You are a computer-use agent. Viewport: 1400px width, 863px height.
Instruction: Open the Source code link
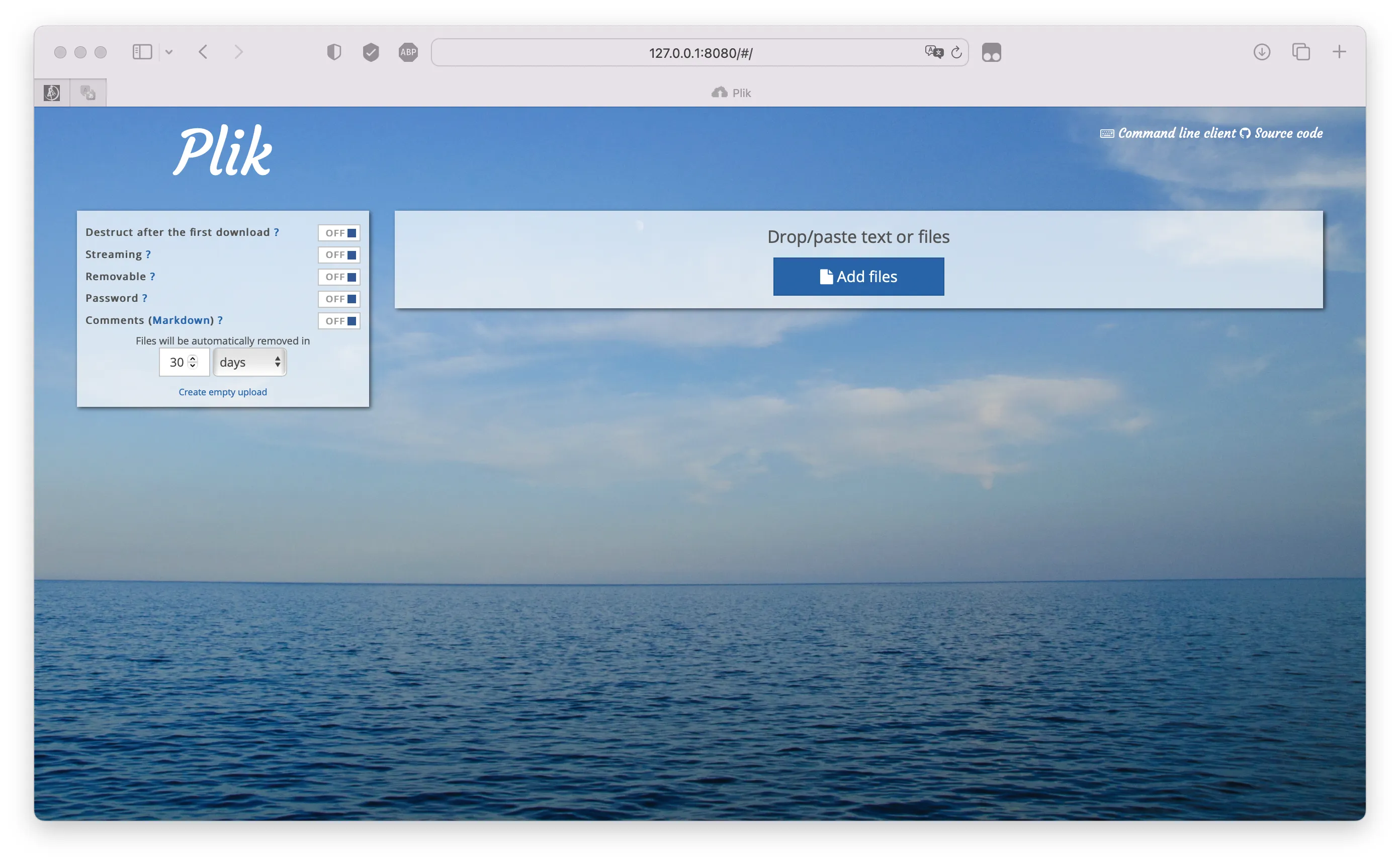tap(1281, 133)
